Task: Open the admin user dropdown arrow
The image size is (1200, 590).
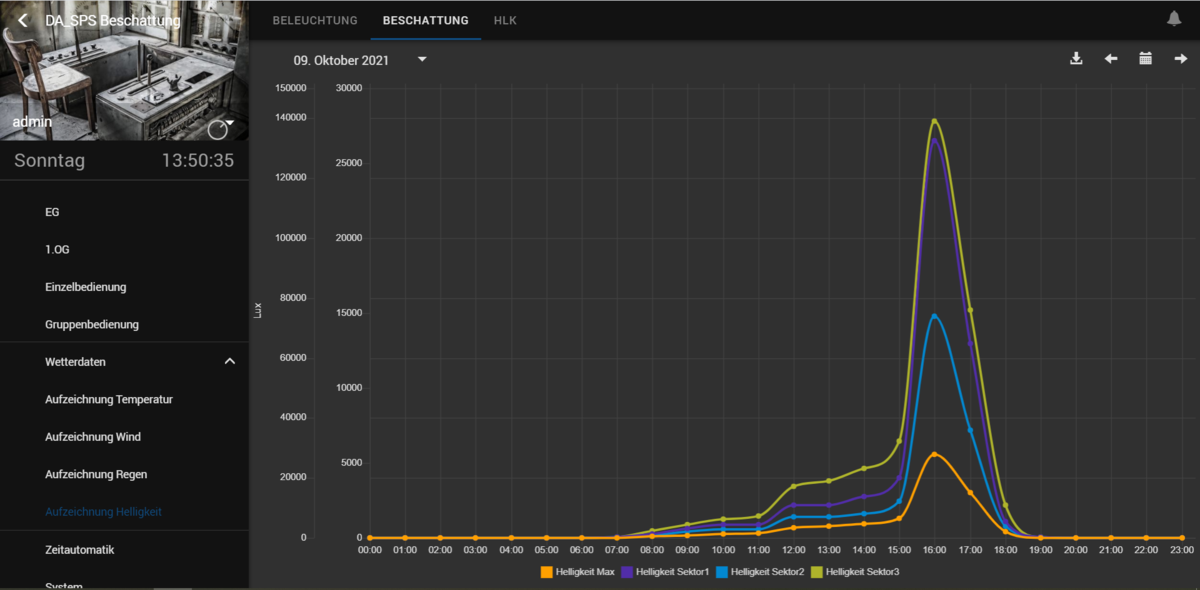Action: pos(231,123)
